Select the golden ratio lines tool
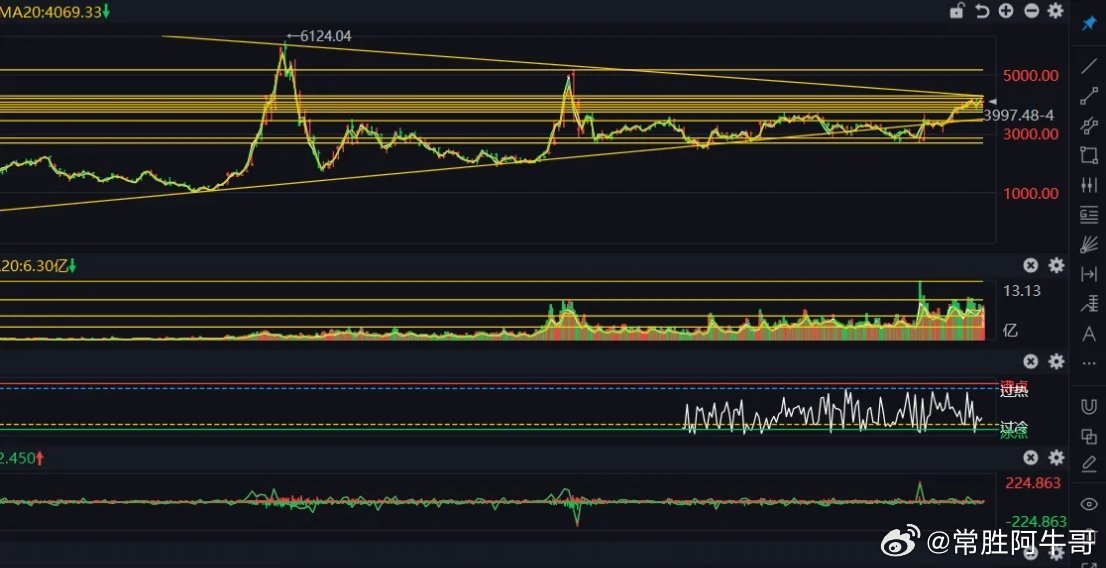The image size is (1106, 568). pos(1089,215)
